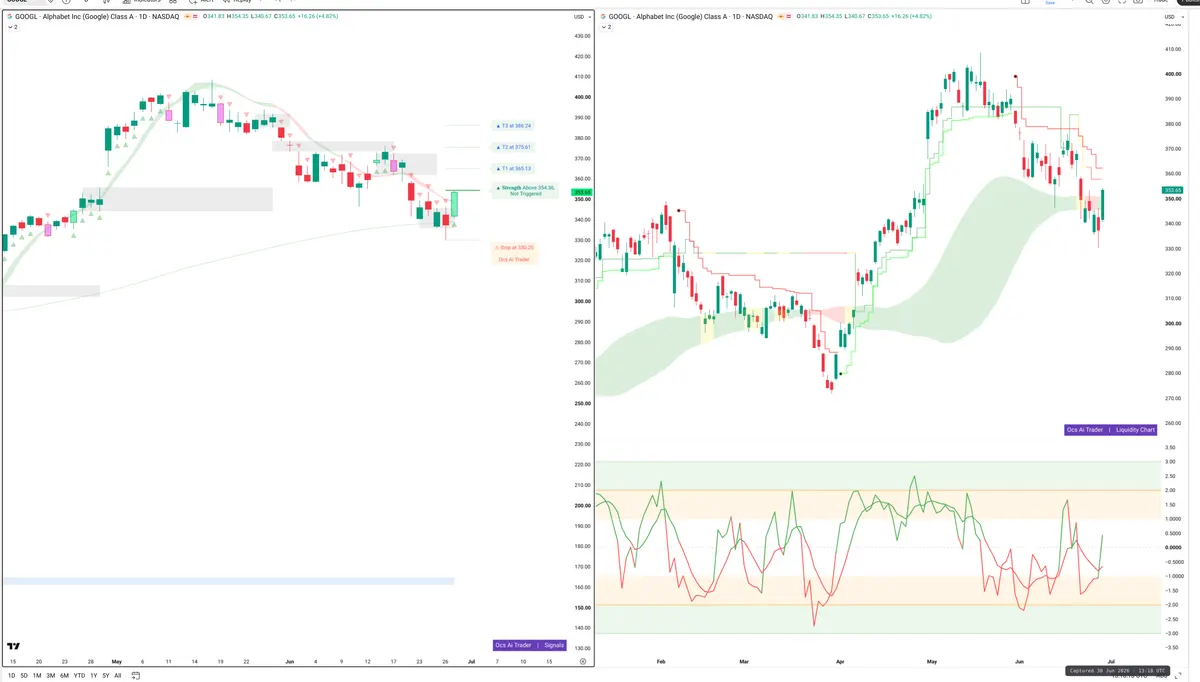The image size is (1200, 682).
Task: Open left chart axis settings gear
Action: tap(582, 661)
